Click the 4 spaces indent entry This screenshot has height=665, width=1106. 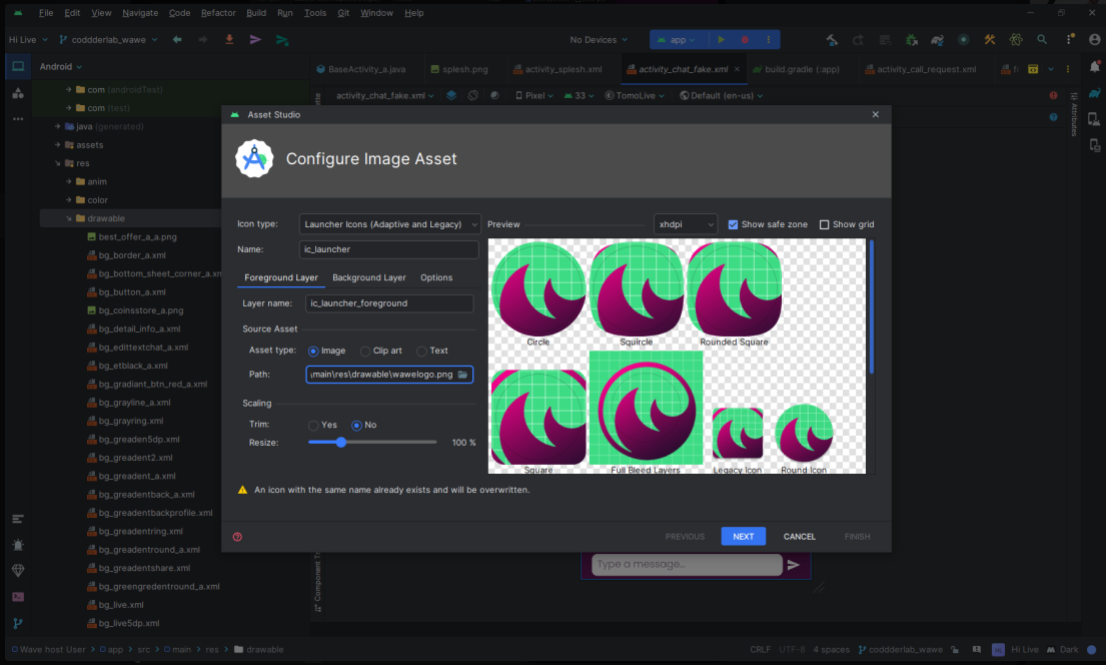(x=831, y=650)
